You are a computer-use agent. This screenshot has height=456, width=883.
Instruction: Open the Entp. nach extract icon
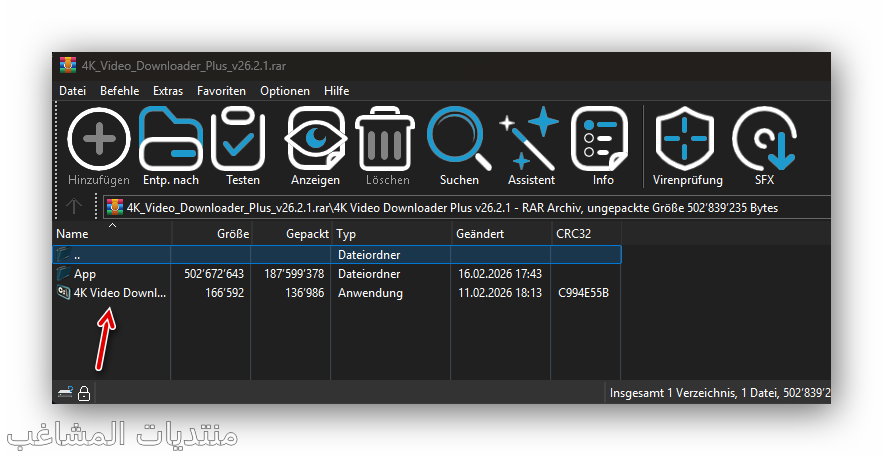click(x=171, y=138)
